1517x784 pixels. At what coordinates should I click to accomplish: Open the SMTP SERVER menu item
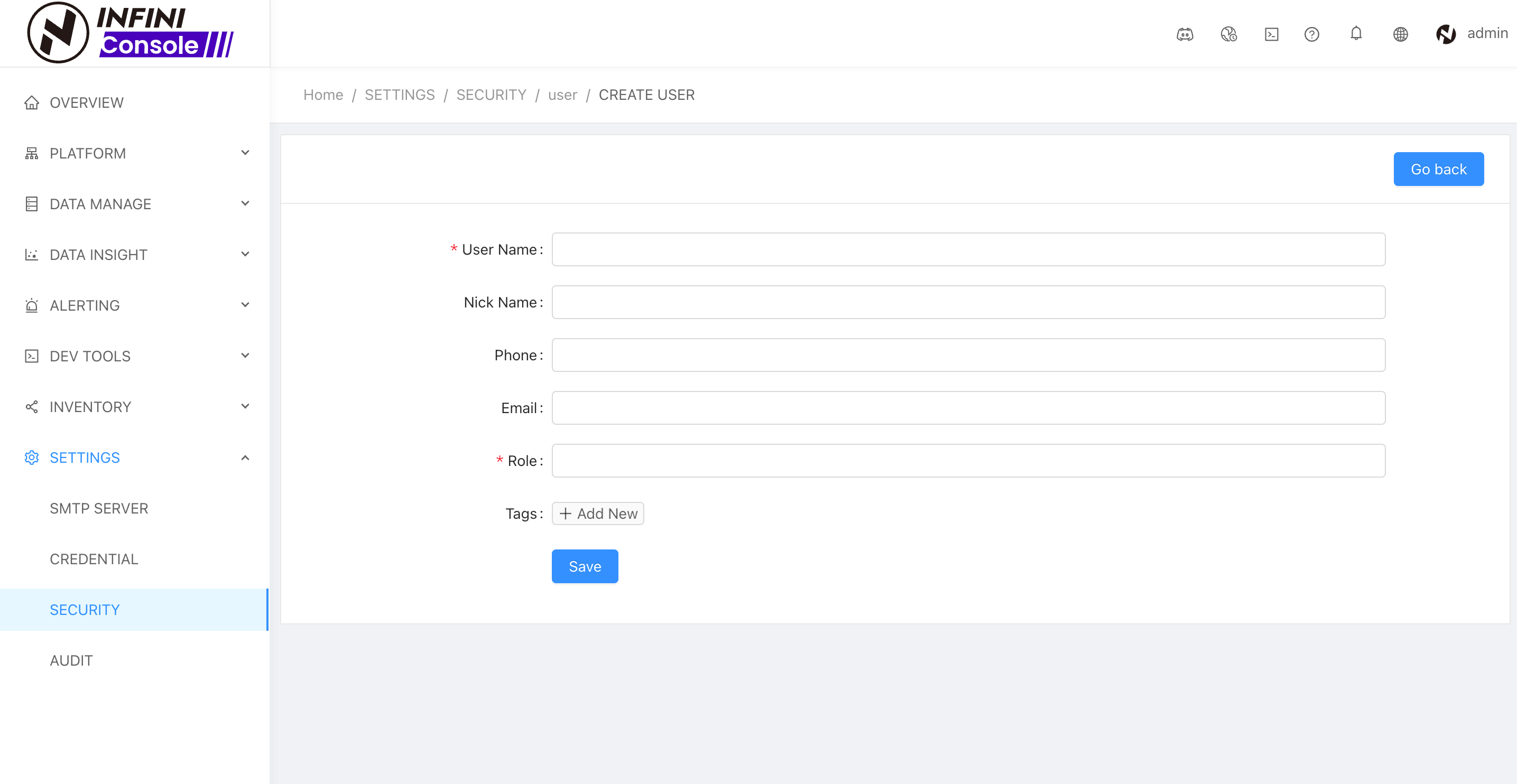(99, 508)
